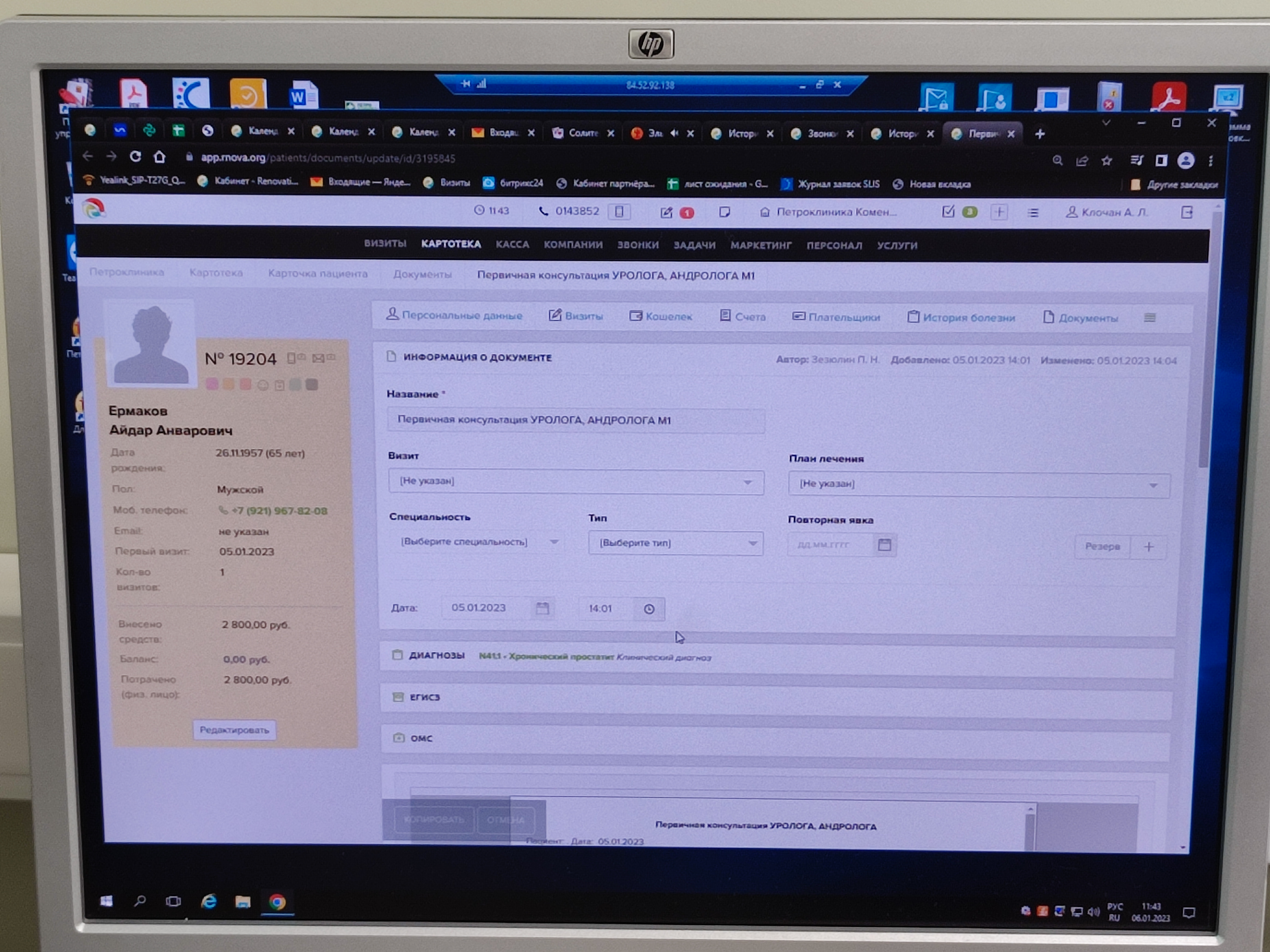Expand the Тип selection dropdown

pyautogui.click(x=675, y=543)
